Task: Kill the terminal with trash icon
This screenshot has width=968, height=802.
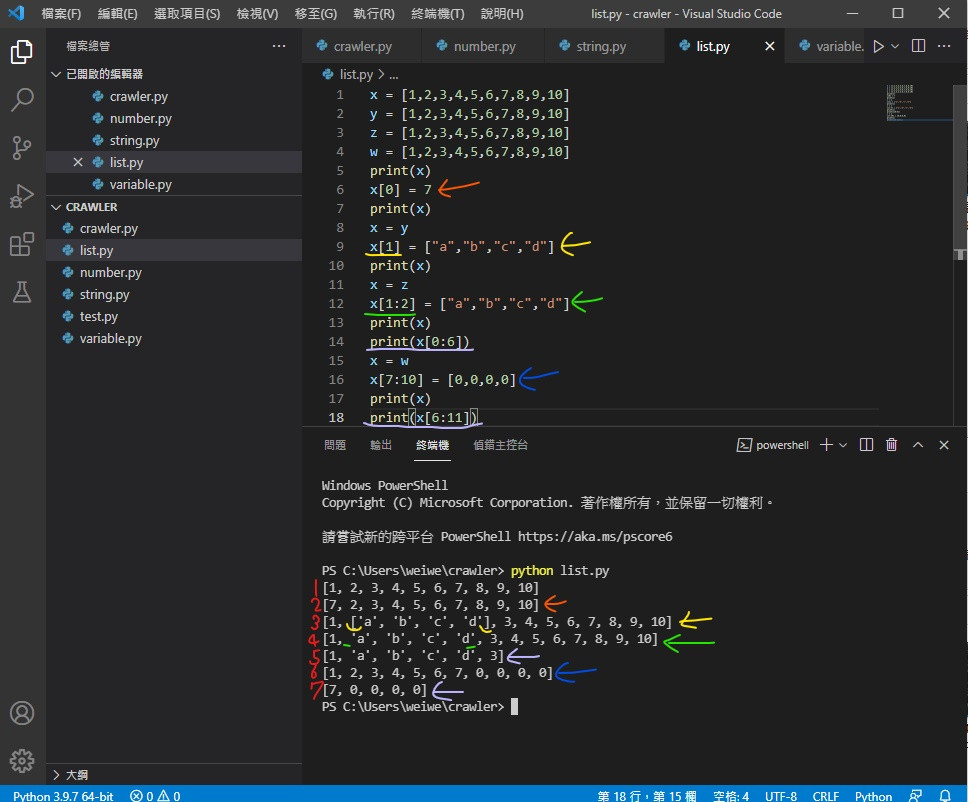Action: 891,445
